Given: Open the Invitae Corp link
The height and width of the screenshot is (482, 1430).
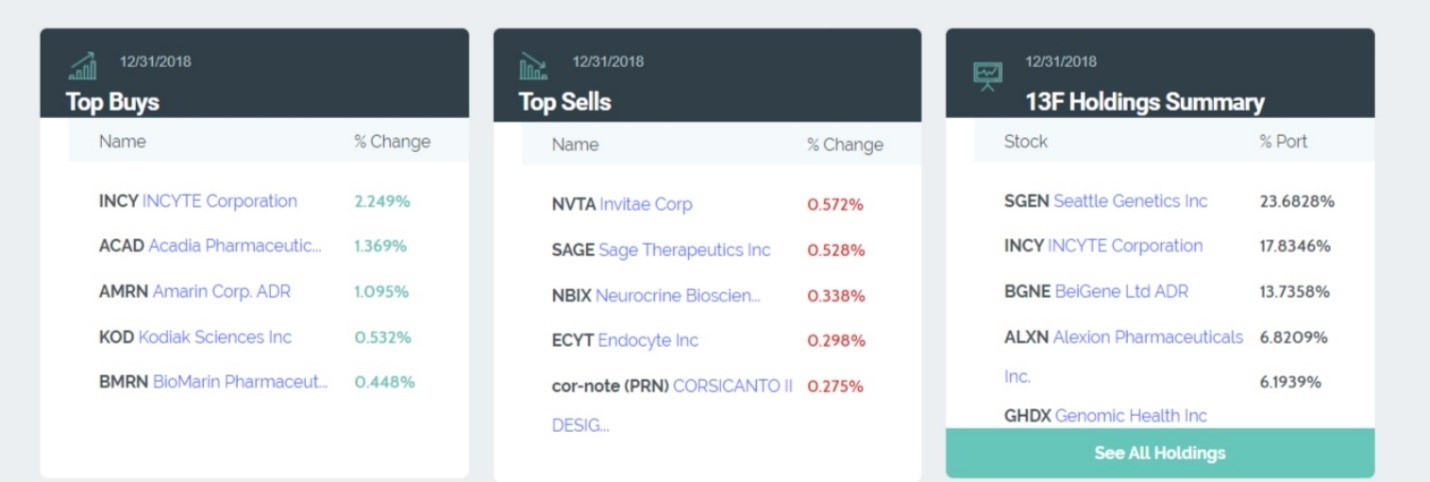Looking at the screenshot, I should (x=645, y=204).
